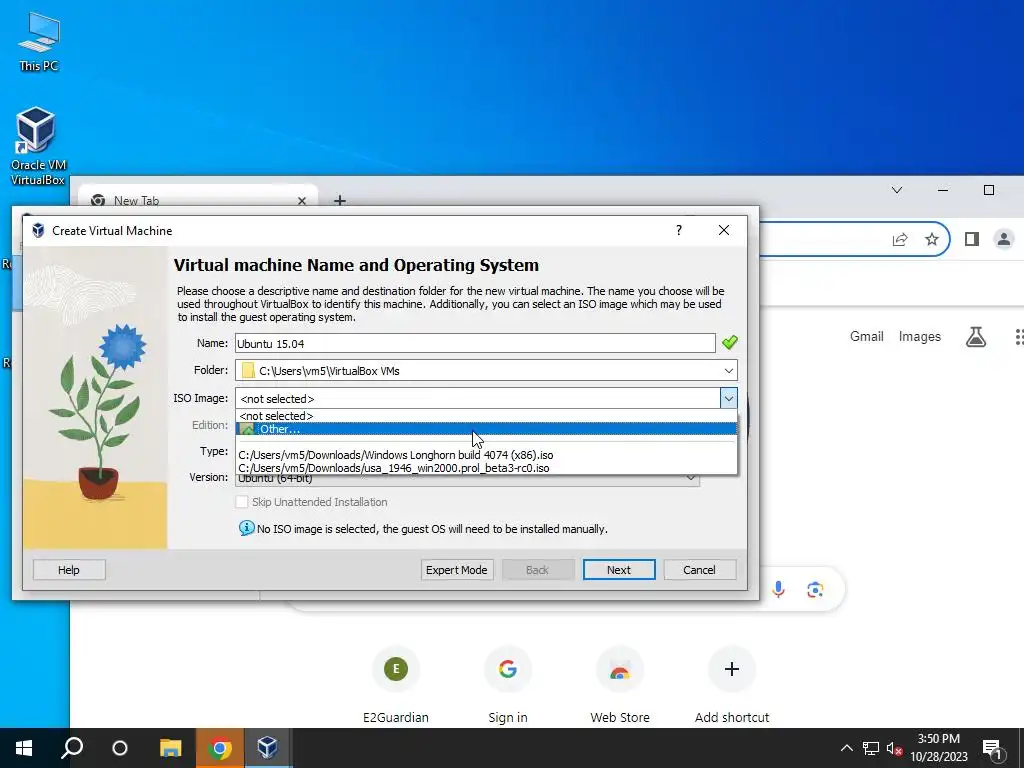Open the Sign in Google shortcut
Image resolution: width=1024 pixels, height=768 pixels.
click(x=507, y=685)
